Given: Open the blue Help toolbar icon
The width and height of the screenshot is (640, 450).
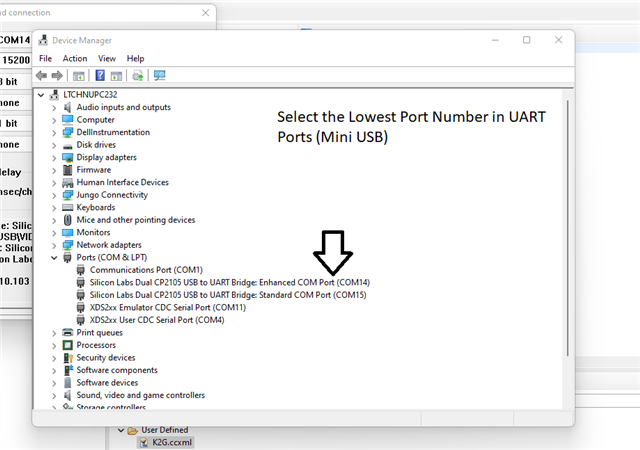Looking at the screenshot, I should 100,76.
